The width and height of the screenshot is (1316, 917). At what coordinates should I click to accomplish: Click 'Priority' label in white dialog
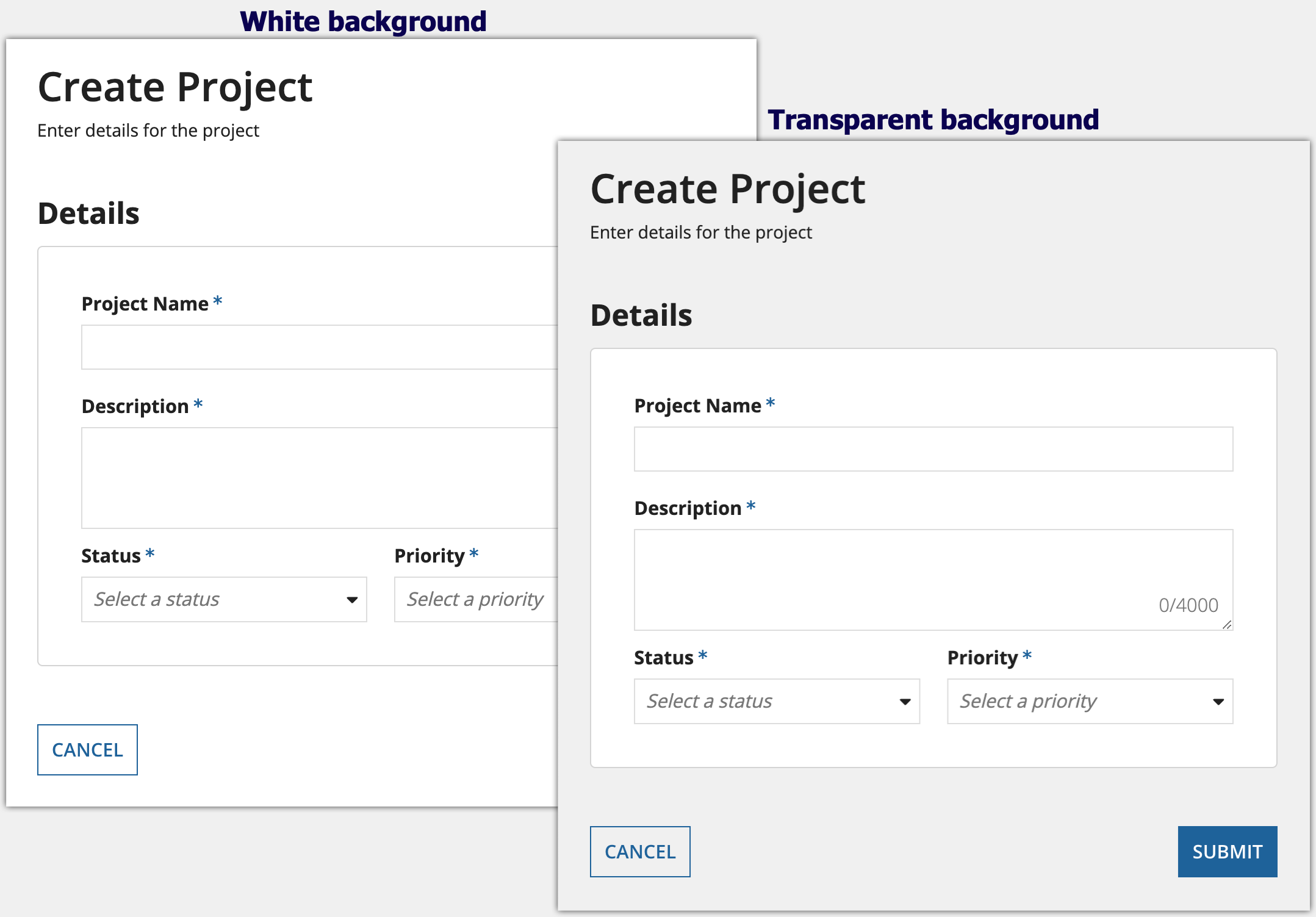coord(430,556)
